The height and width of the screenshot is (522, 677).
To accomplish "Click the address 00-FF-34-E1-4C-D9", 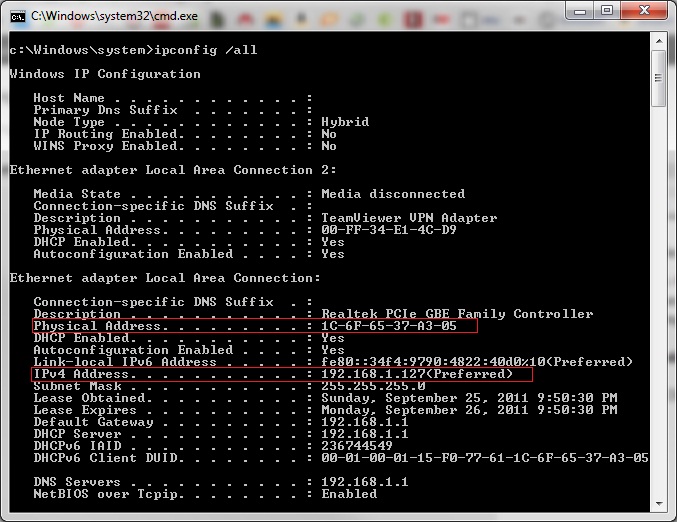I will [x=389, y=230].
